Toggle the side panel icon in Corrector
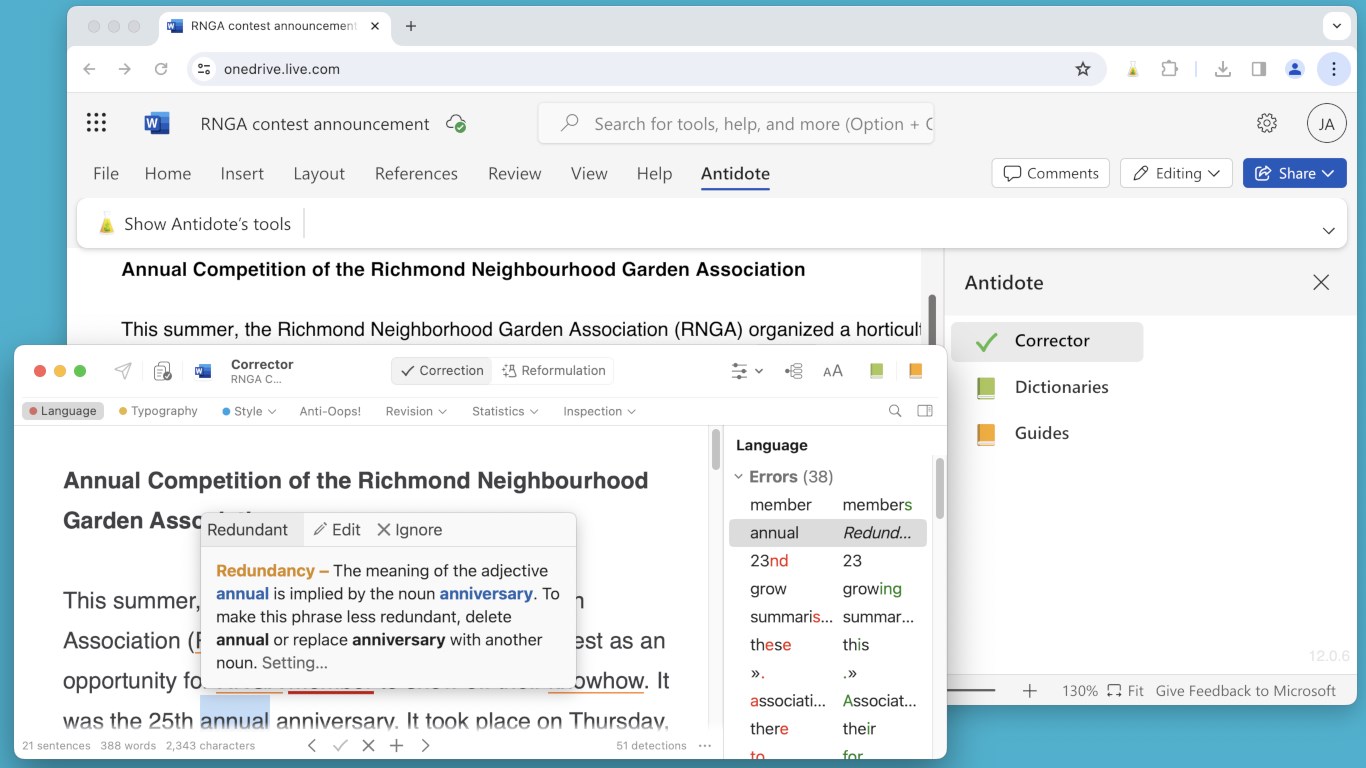 (x=925, y=411)
